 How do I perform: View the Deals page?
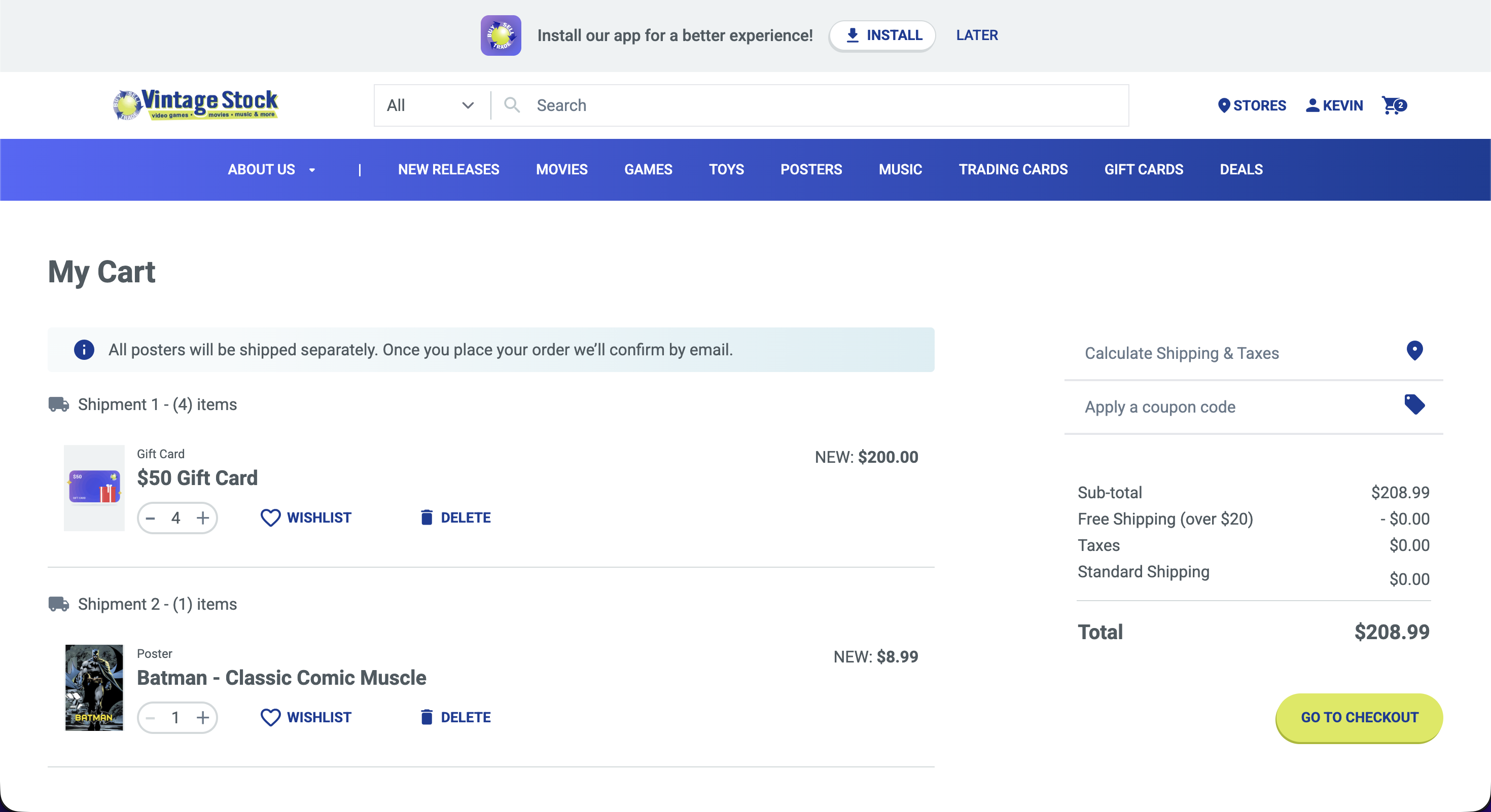point(1241,169)
